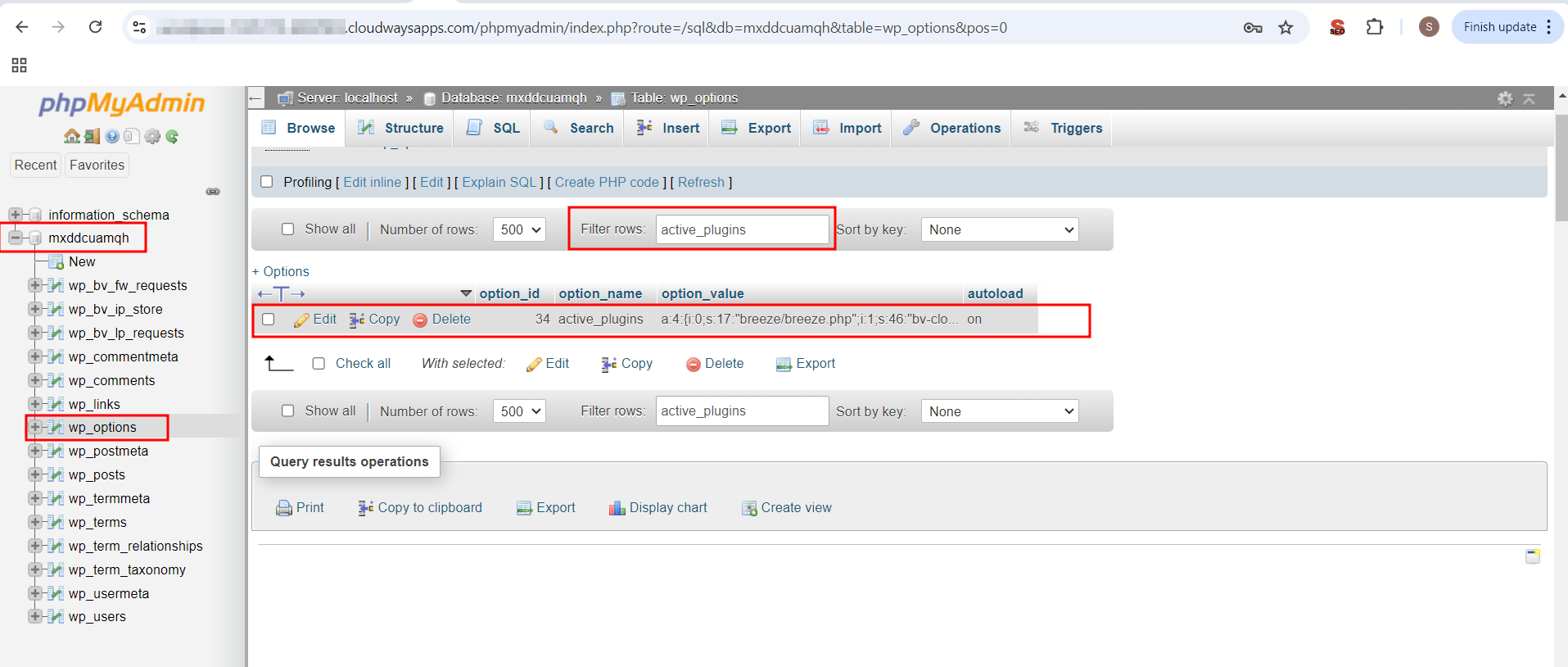Click With selected Export link
Image resolution: width=1568 pixels, height=667 pixels.
tap(806, 364)
